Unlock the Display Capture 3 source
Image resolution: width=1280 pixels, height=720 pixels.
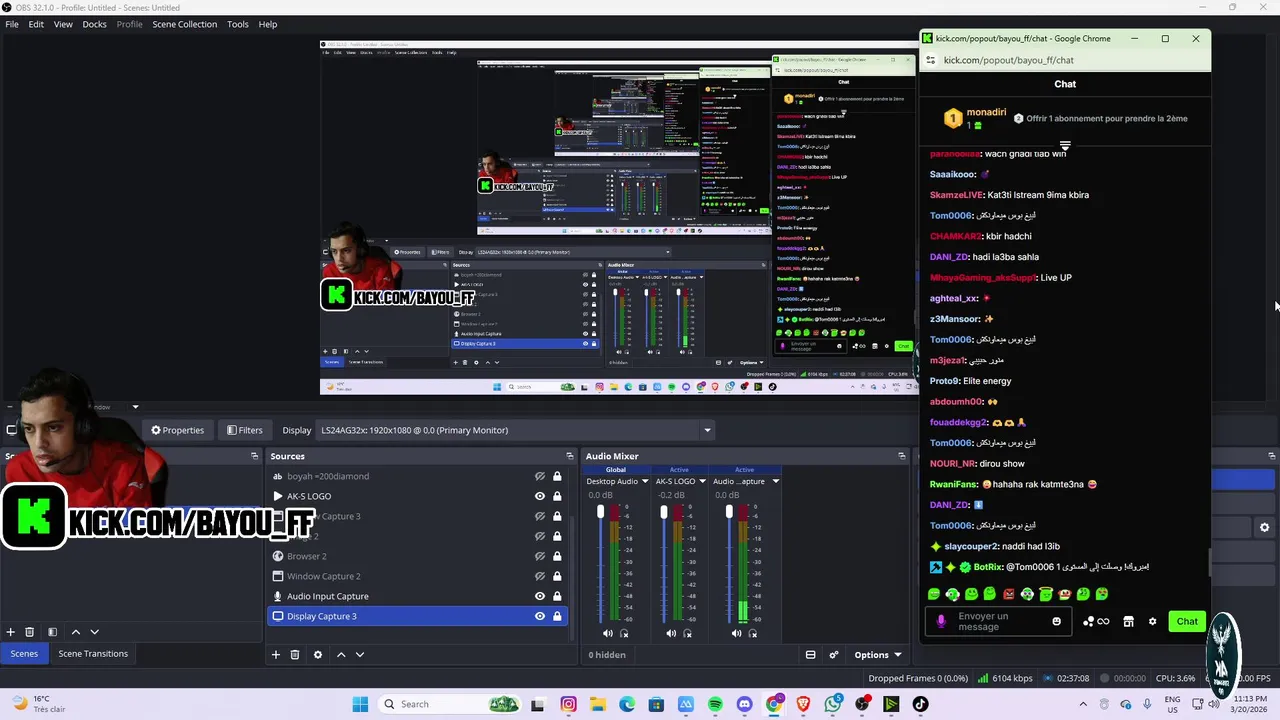[557, 616]
